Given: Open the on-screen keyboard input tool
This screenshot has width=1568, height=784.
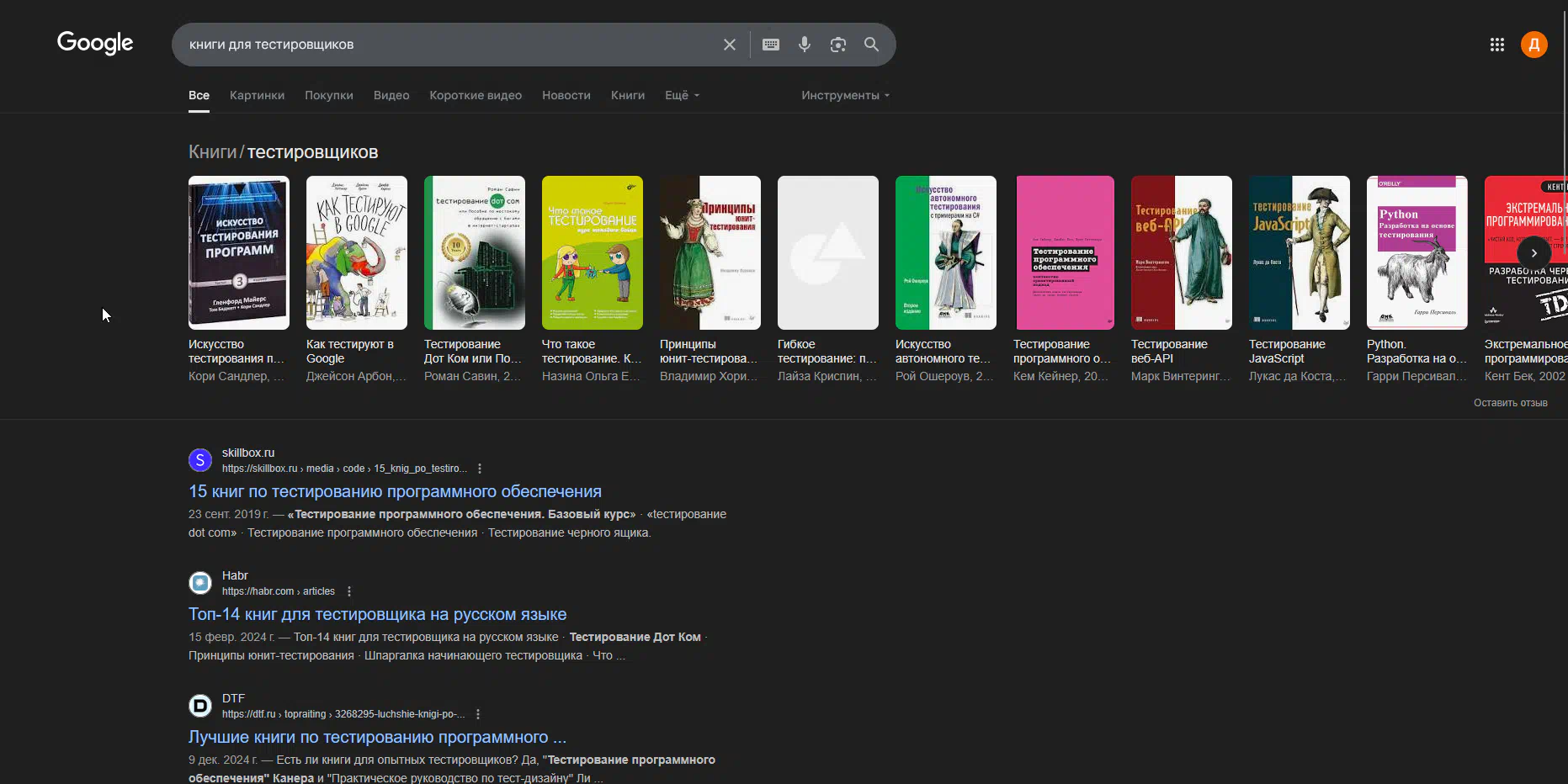Looking at the screenshot, I should [x=771, y=45].
